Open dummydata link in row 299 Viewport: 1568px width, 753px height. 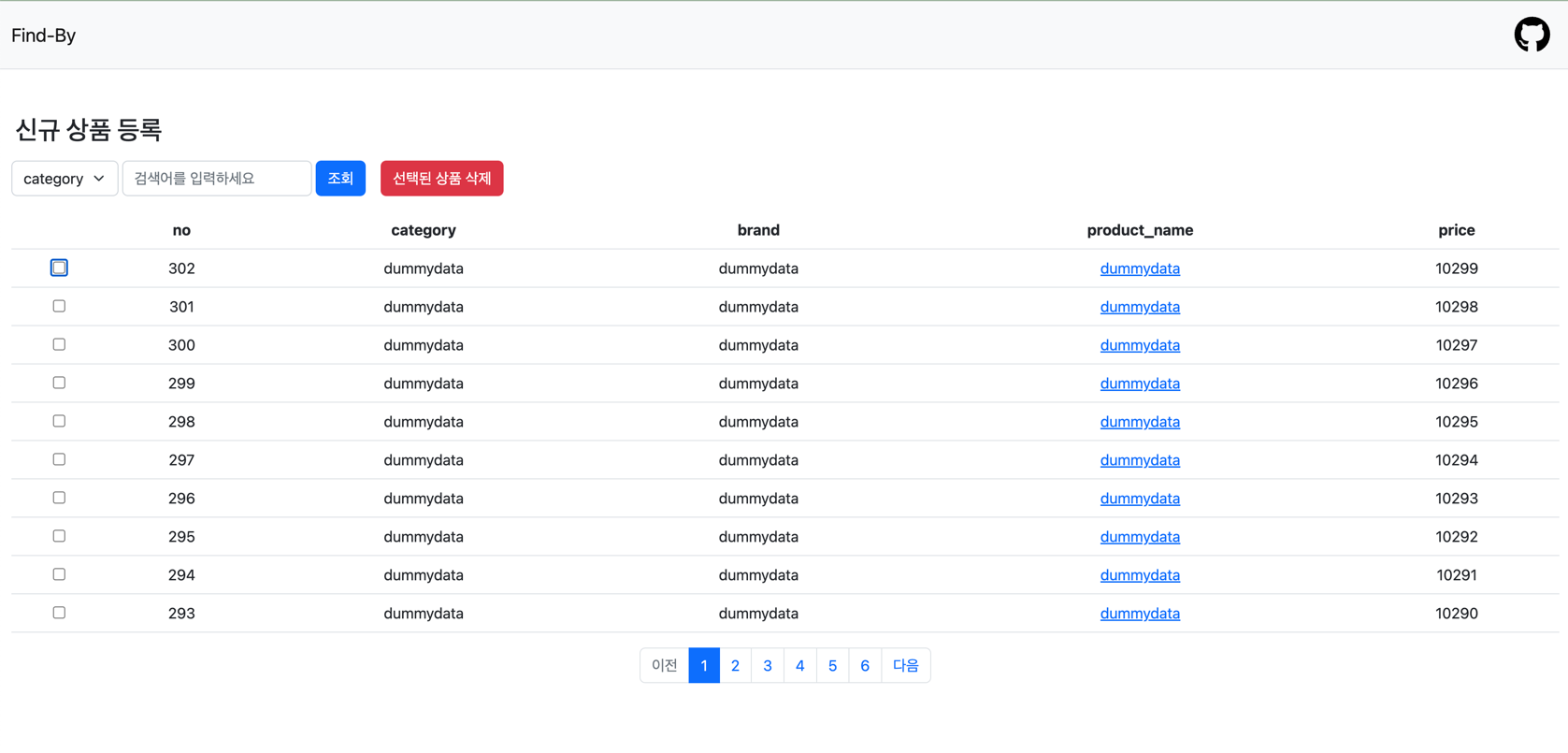pyautogui.click(x=1140, y=384)
